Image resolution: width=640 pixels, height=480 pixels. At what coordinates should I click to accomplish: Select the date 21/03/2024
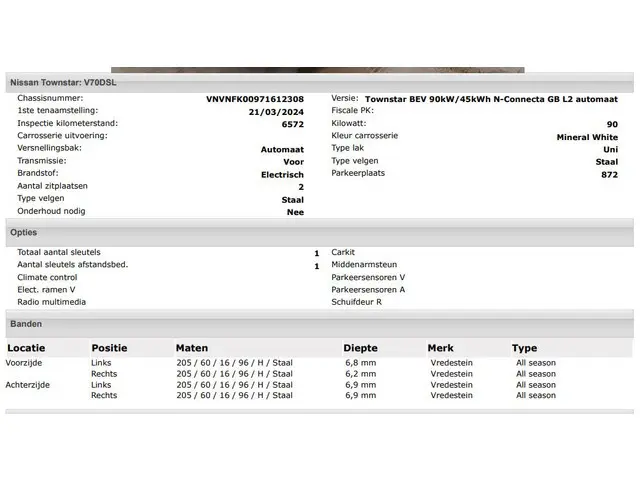coord(277,112)
